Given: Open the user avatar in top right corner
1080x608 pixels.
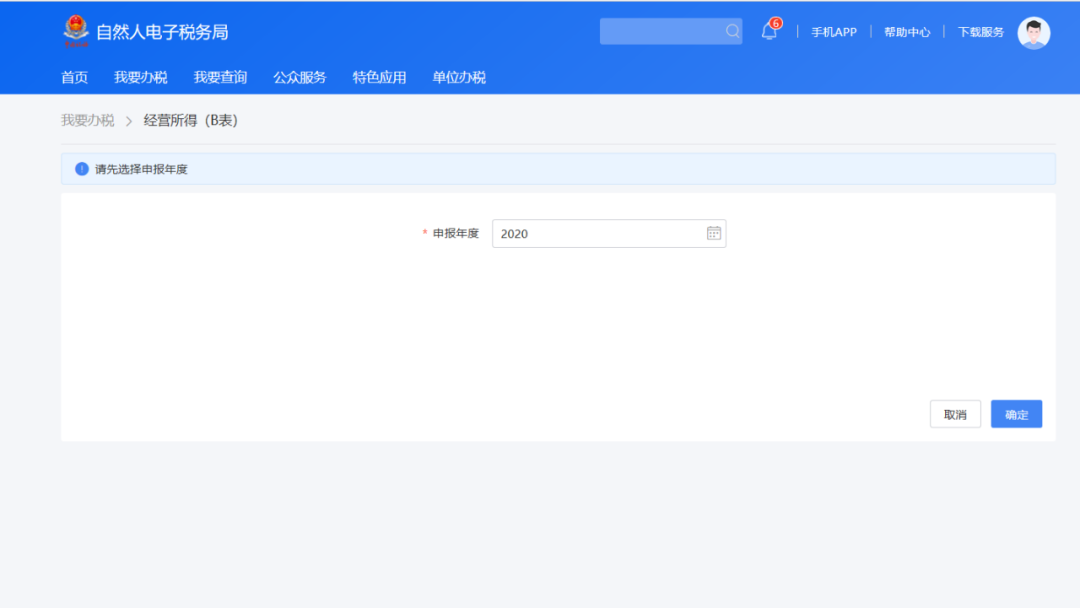Looking at the screenshot, I should pos(1034,33).
